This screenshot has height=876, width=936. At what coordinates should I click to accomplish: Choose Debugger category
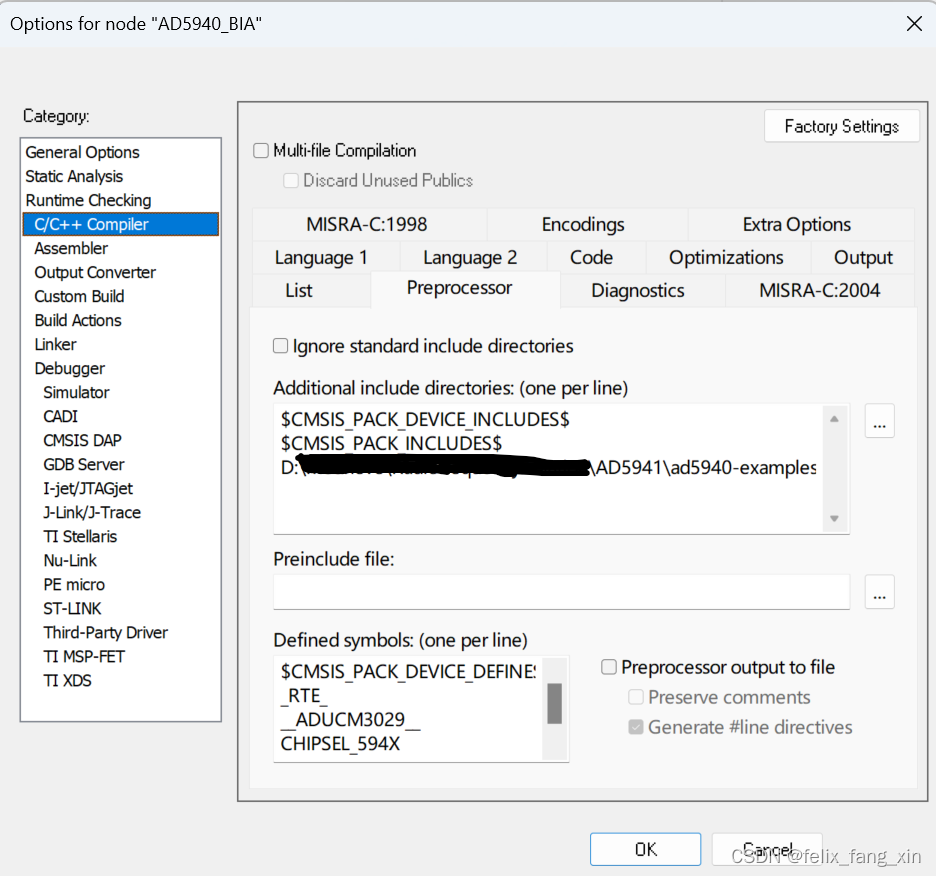click(x=70, y=368)
